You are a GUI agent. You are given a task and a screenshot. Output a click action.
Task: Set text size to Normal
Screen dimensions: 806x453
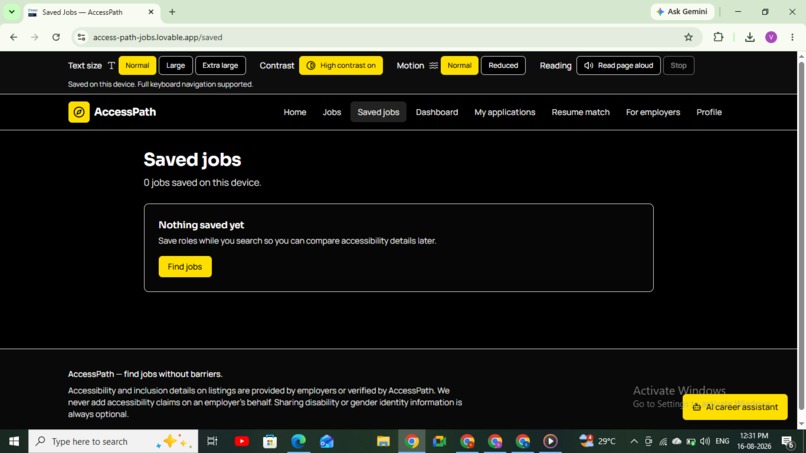pyautogui.click(x=137, y=65)
